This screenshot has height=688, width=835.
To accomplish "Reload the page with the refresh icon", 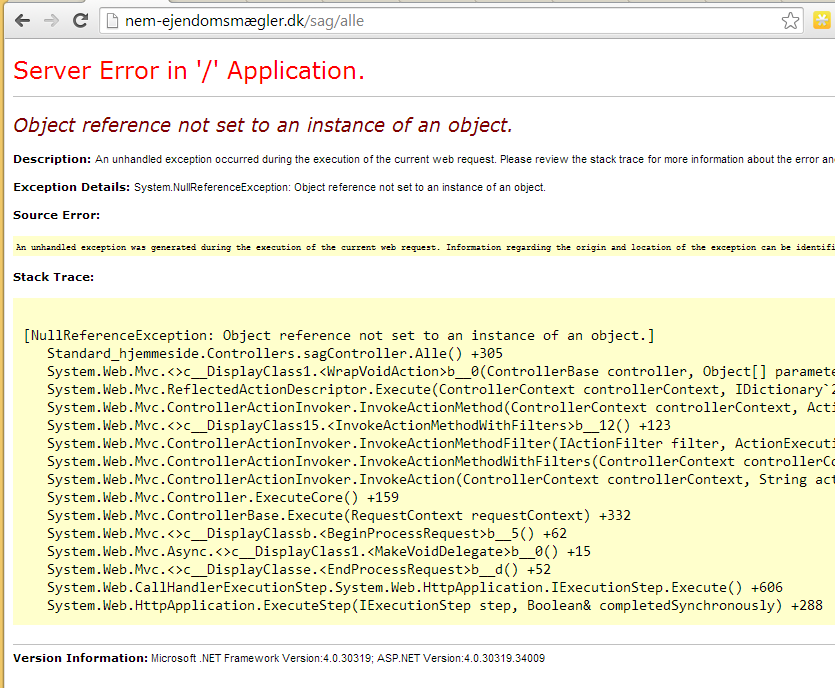I will point(80,20).
